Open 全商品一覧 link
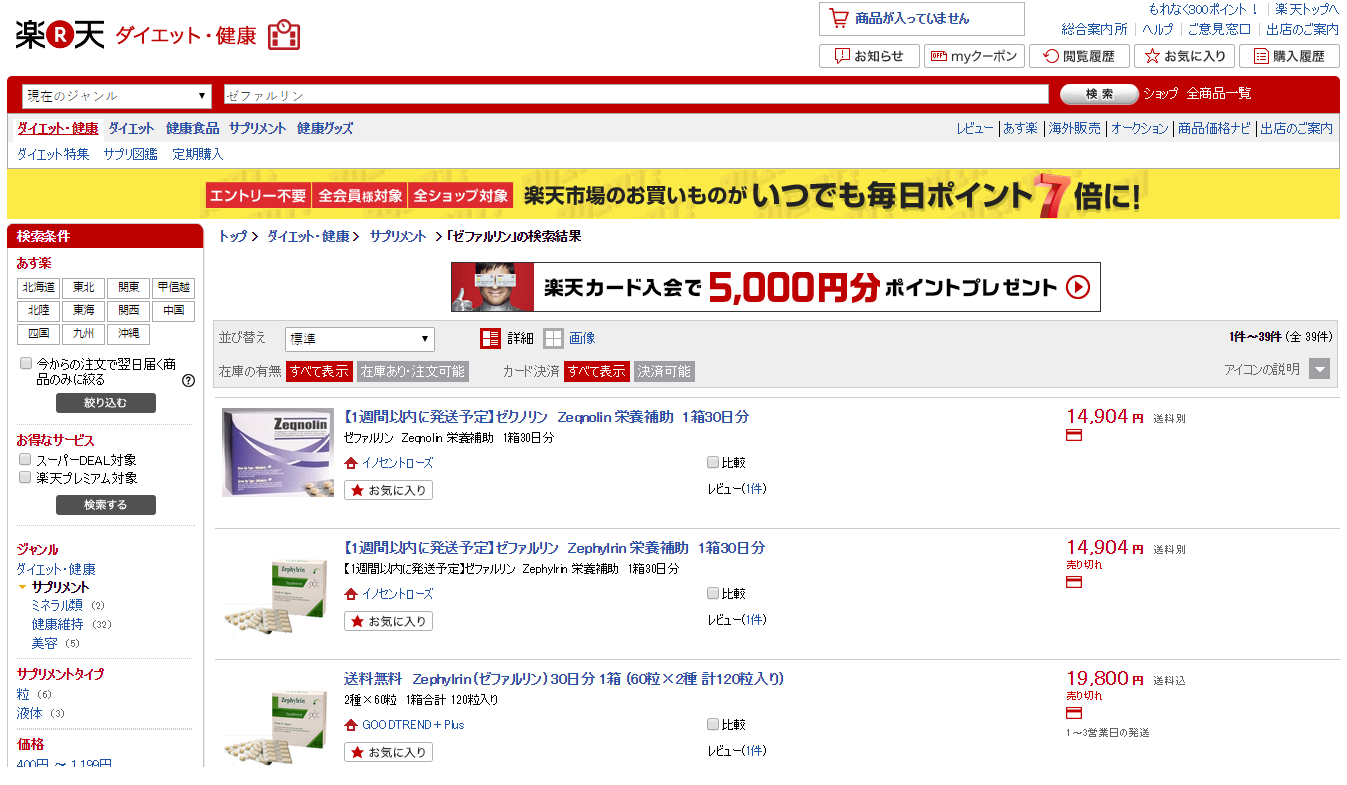This screenshot has height=785, width=1347. click(x=1219, y=94)
